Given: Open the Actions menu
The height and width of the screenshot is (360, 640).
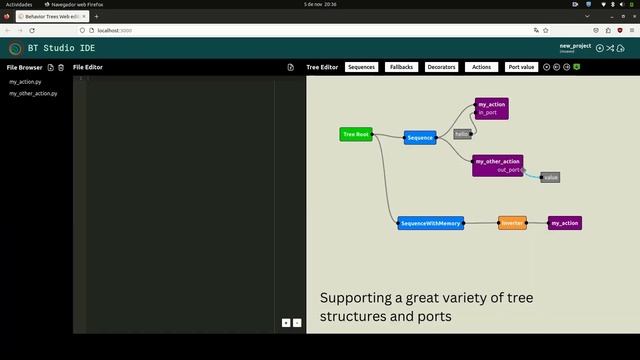Looking at the screenshot, I should [x=481, y=67].
